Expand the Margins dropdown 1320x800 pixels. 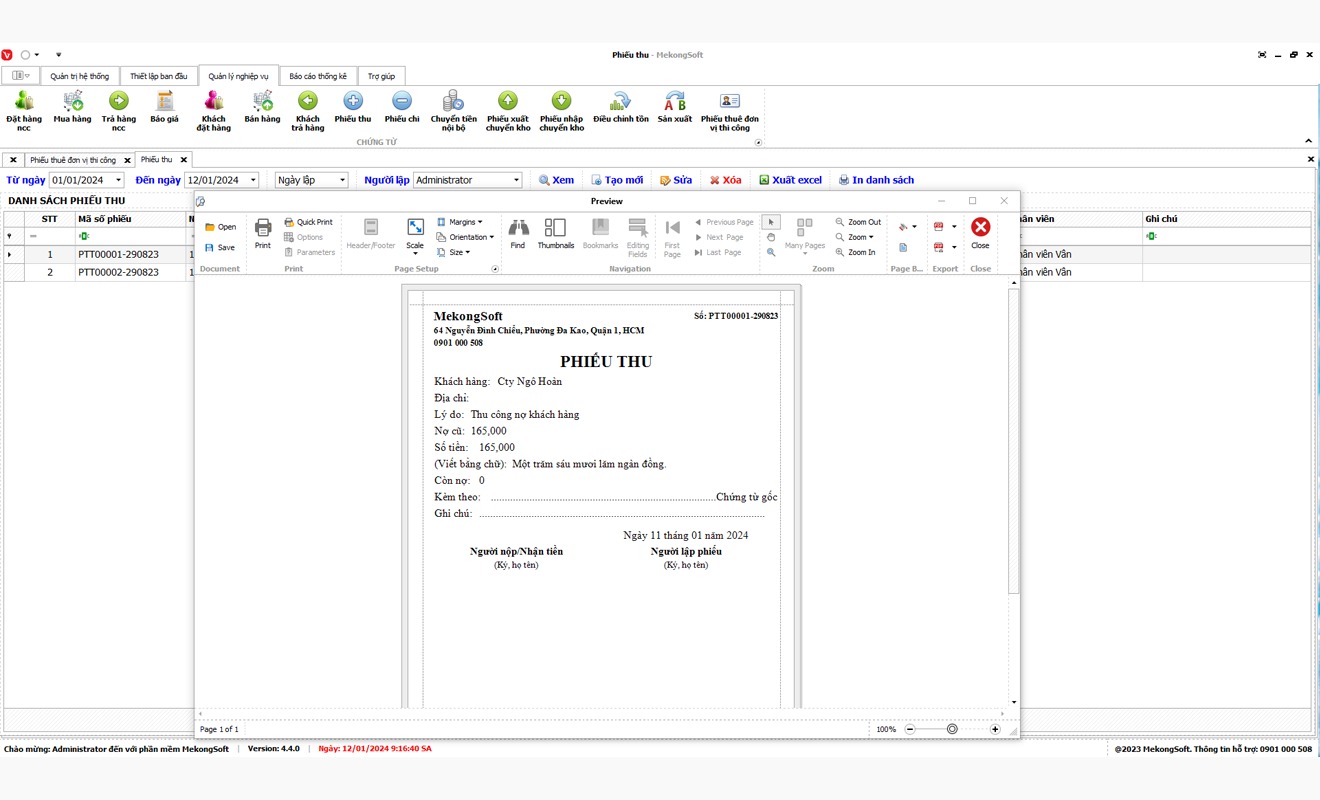click(x=460, y=222)
